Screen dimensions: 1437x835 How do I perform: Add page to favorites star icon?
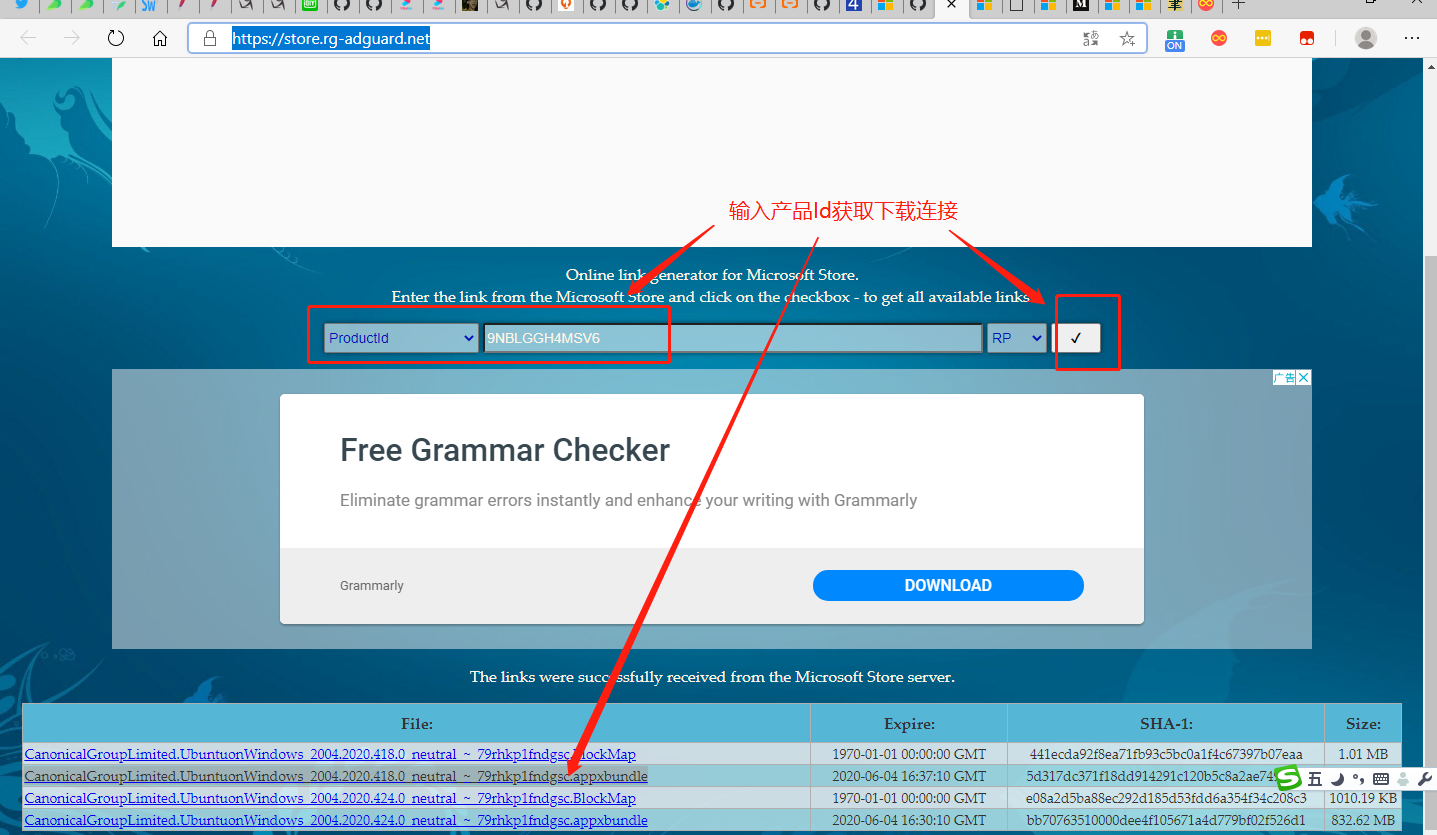[1127, 38]
